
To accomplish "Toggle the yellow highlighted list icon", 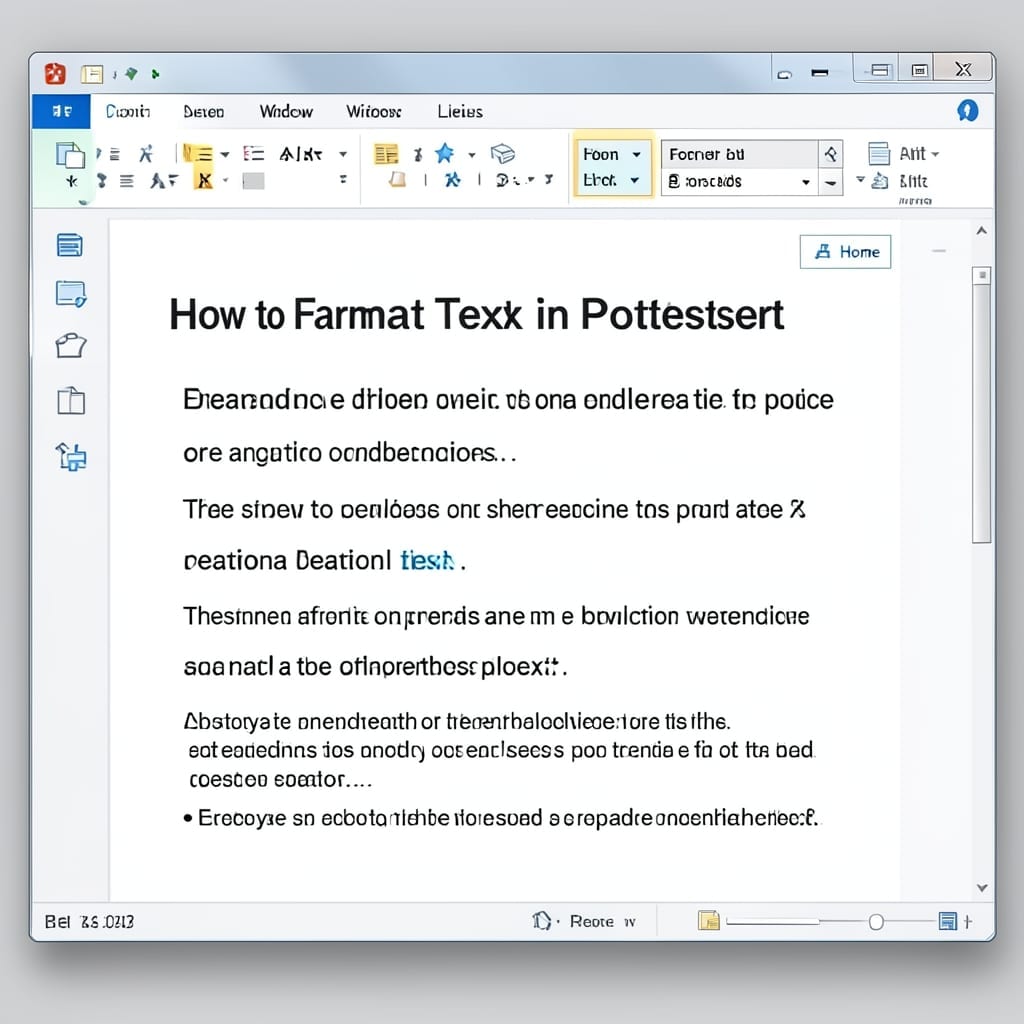I will point(198,154).
